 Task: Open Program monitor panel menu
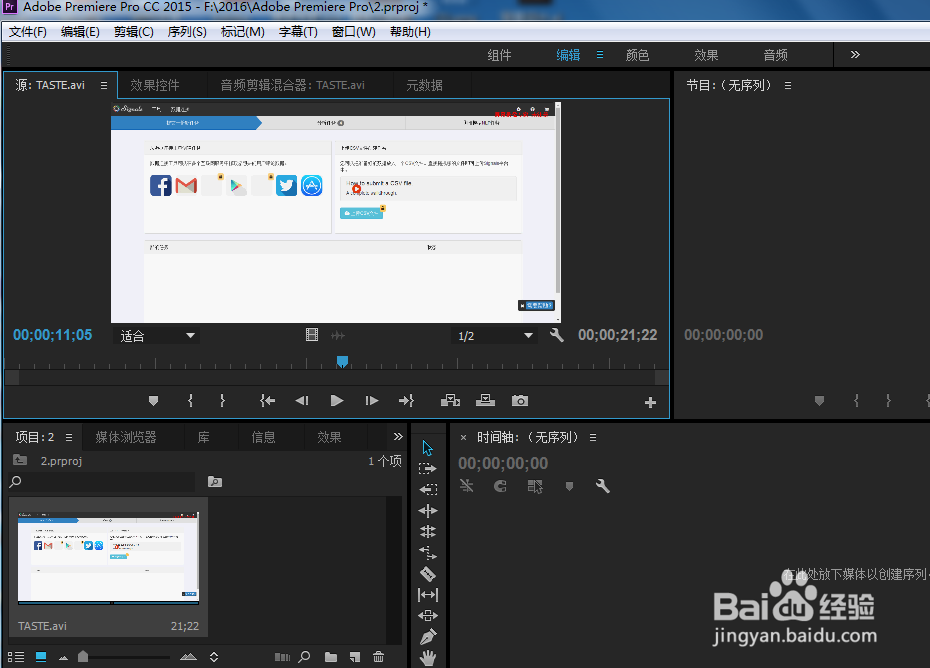tap(788, 85)
